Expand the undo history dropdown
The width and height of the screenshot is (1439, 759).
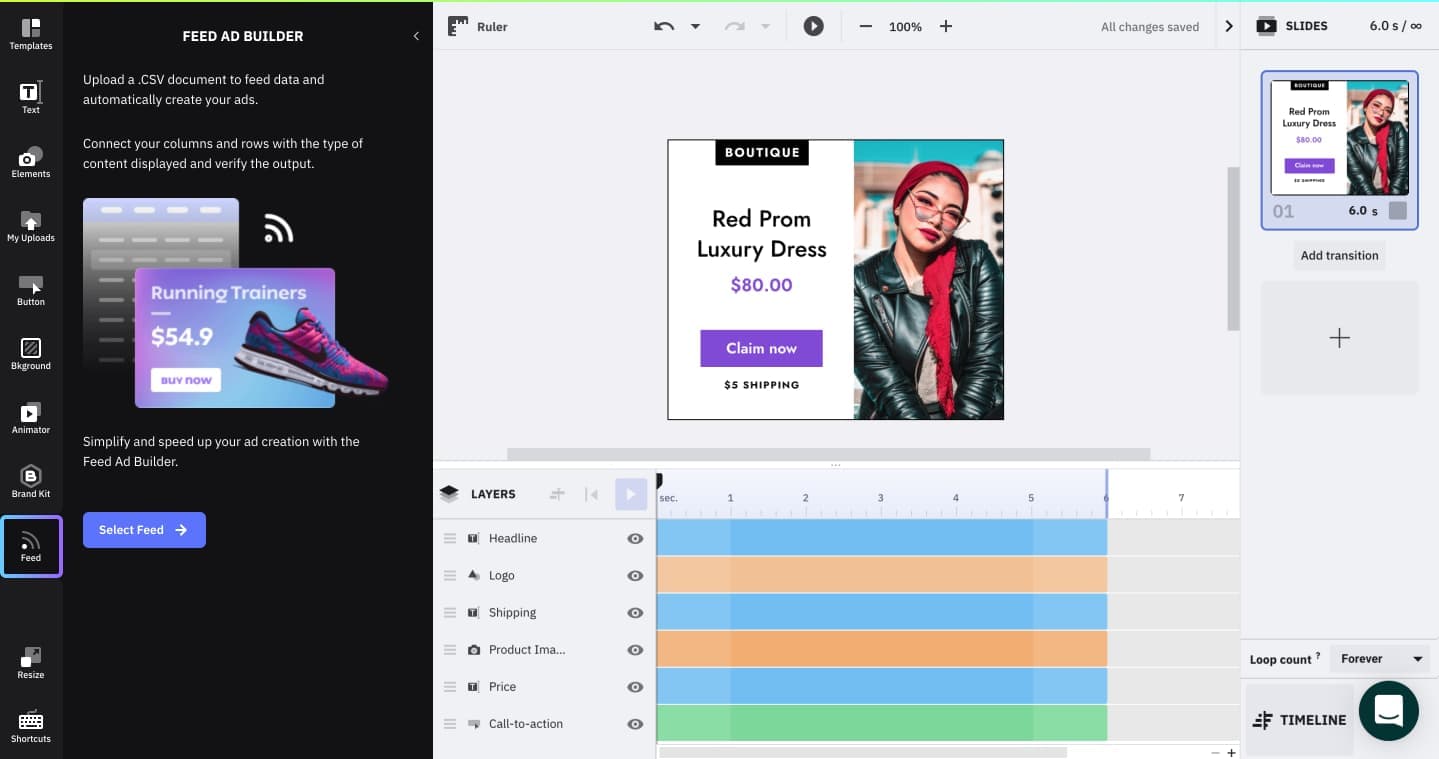pyautogui.click(x=695, y=26)
